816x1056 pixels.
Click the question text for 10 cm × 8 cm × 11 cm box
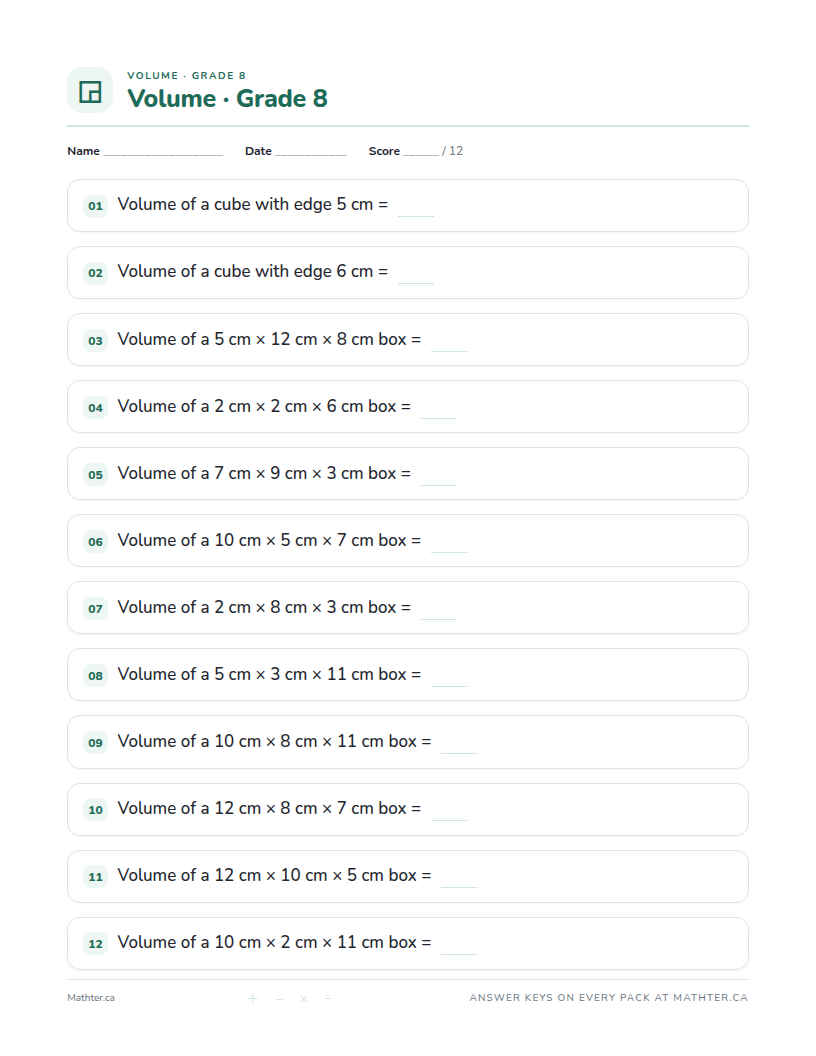click(274, 741)
